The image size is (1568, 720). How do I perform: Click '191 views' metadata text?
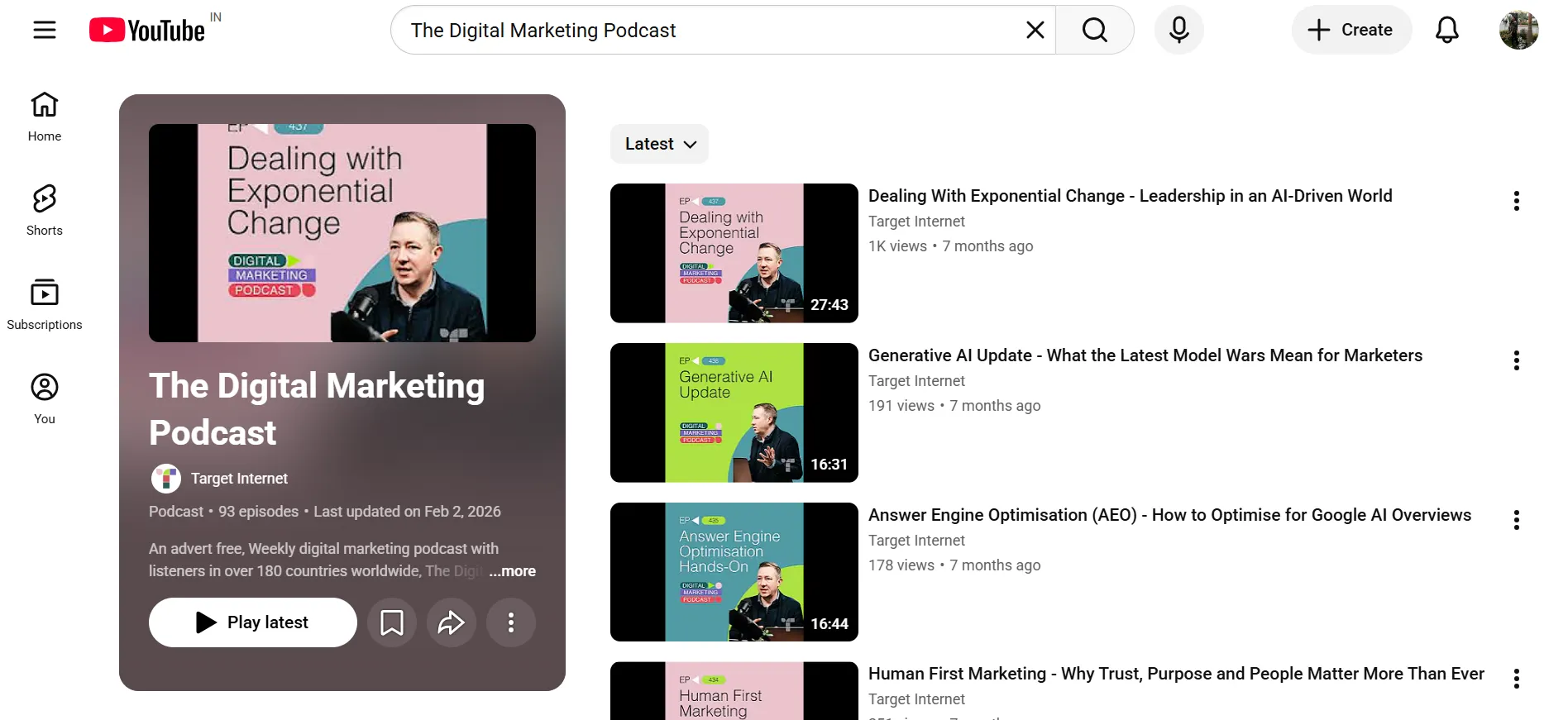(901, 406)
